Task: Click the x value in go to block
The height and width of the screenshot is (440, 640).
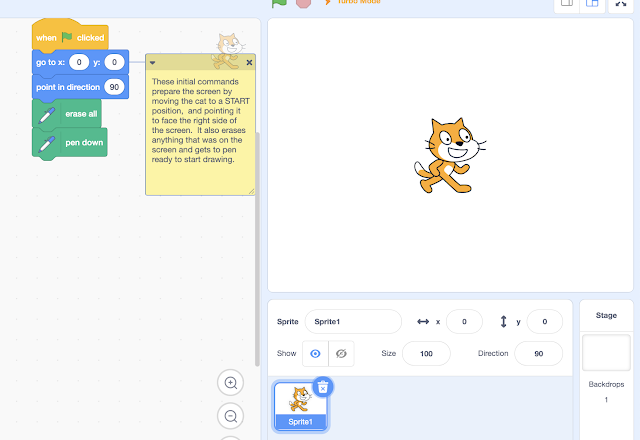Action: pos(79,62)
